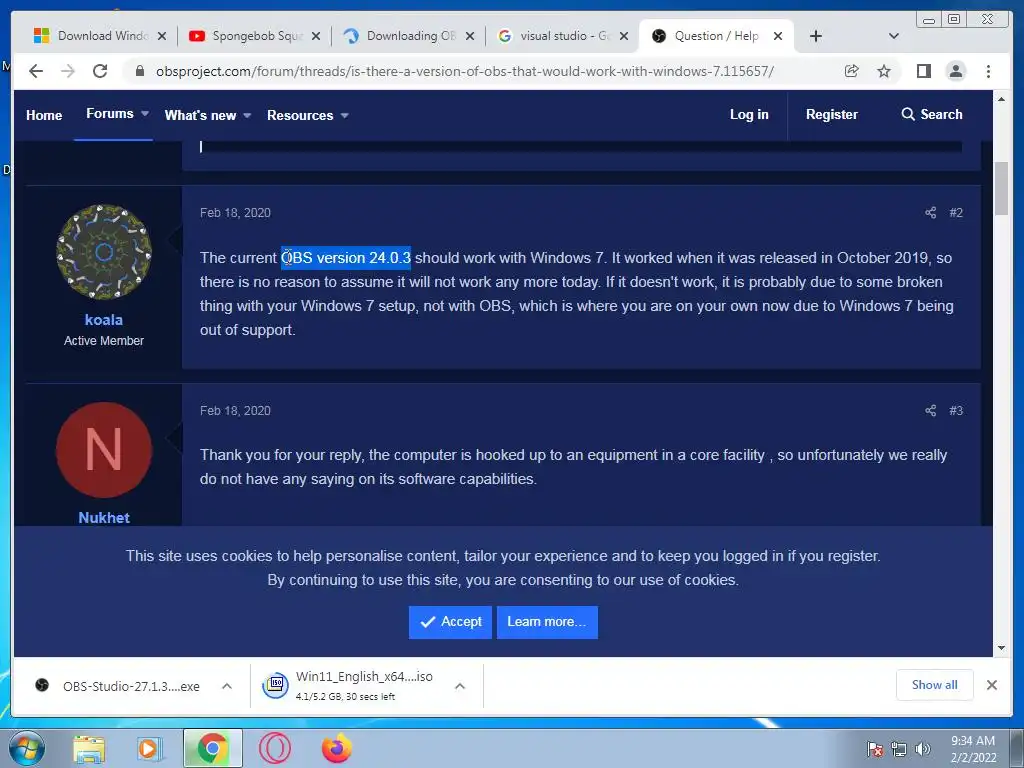Expand options for OBS-Studio download
Screen dimensions: 1024x768
[227, 686]
